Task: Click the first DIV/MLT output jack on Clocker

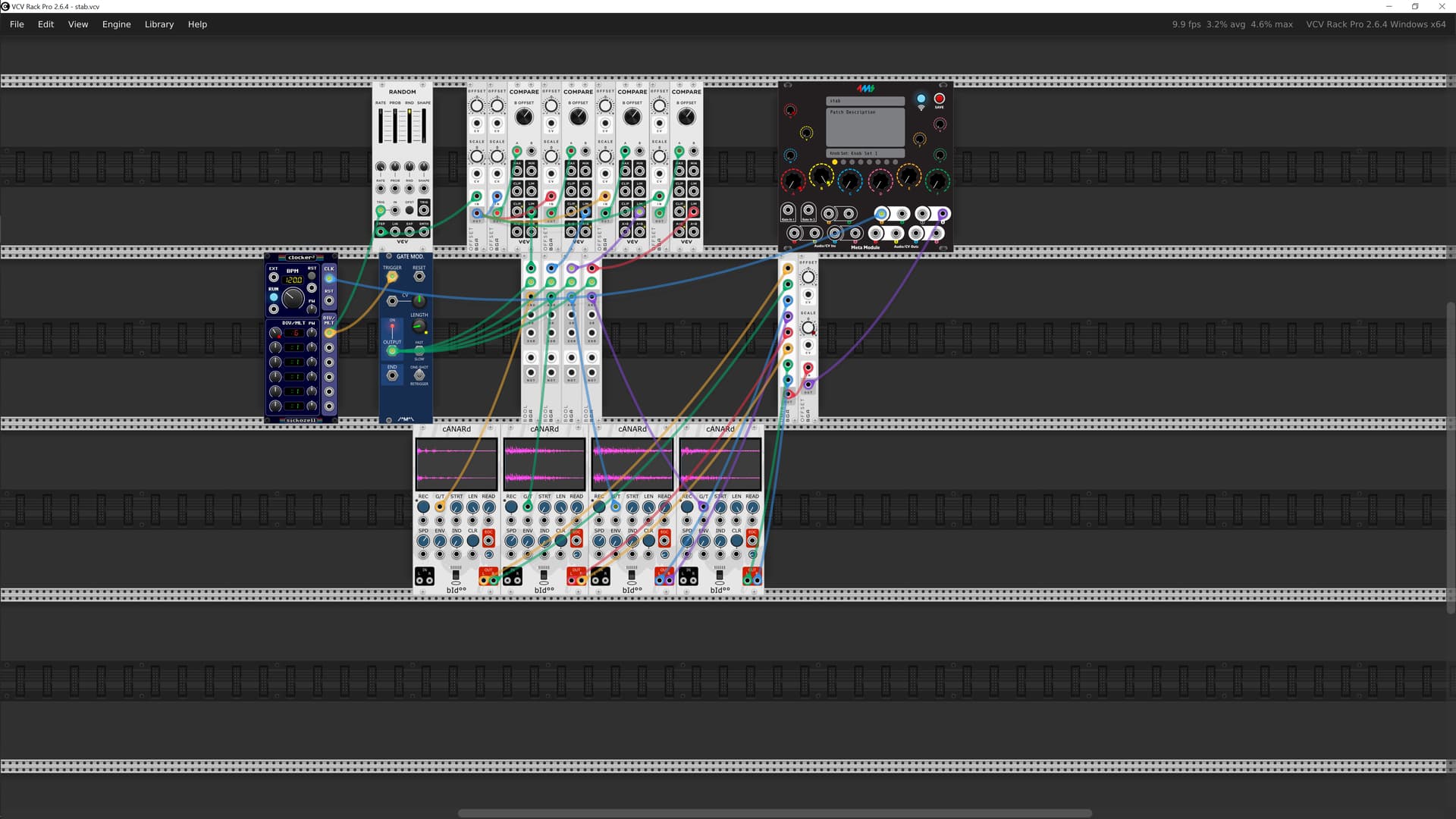Action: (x=329, y=332)
